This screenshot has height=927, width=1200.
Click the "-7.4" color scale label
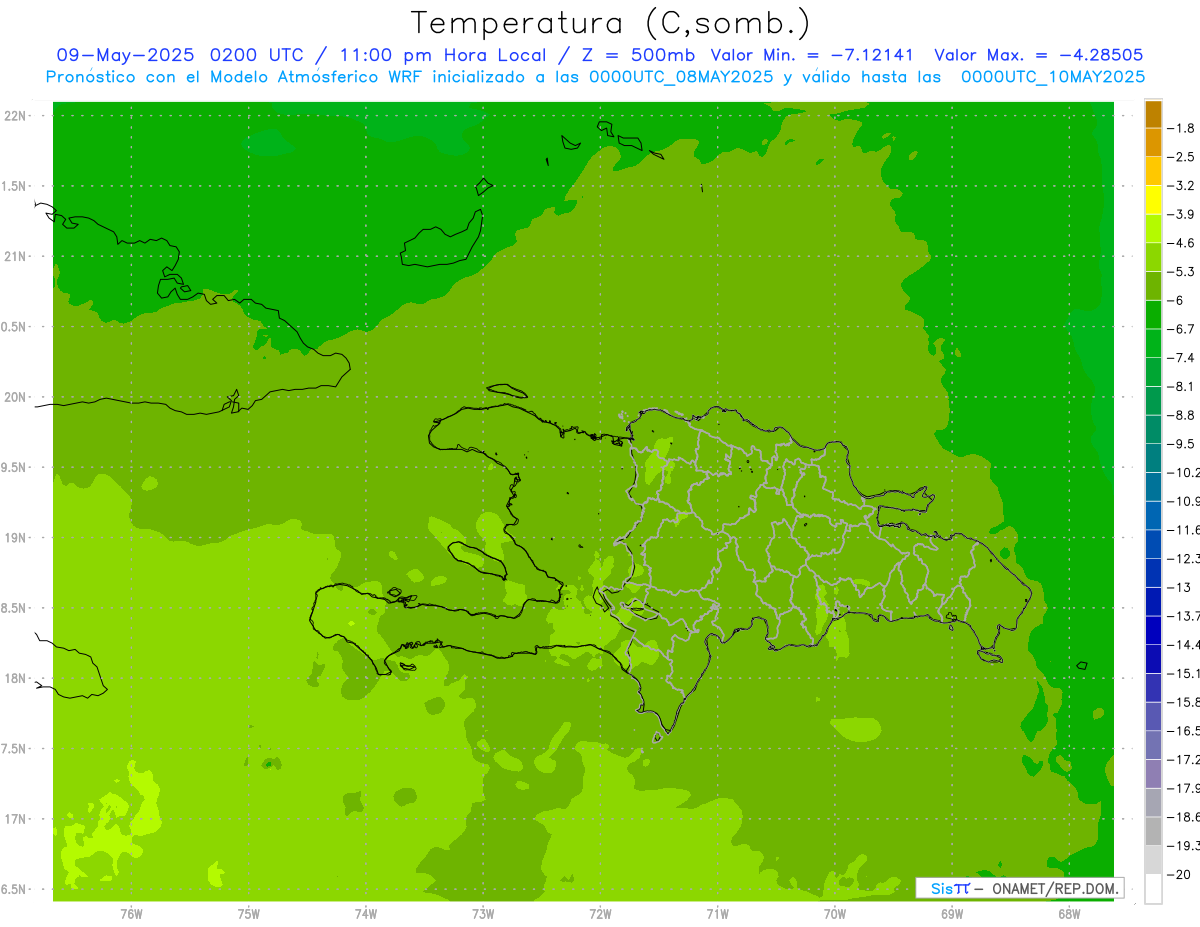click(1181, 358)
